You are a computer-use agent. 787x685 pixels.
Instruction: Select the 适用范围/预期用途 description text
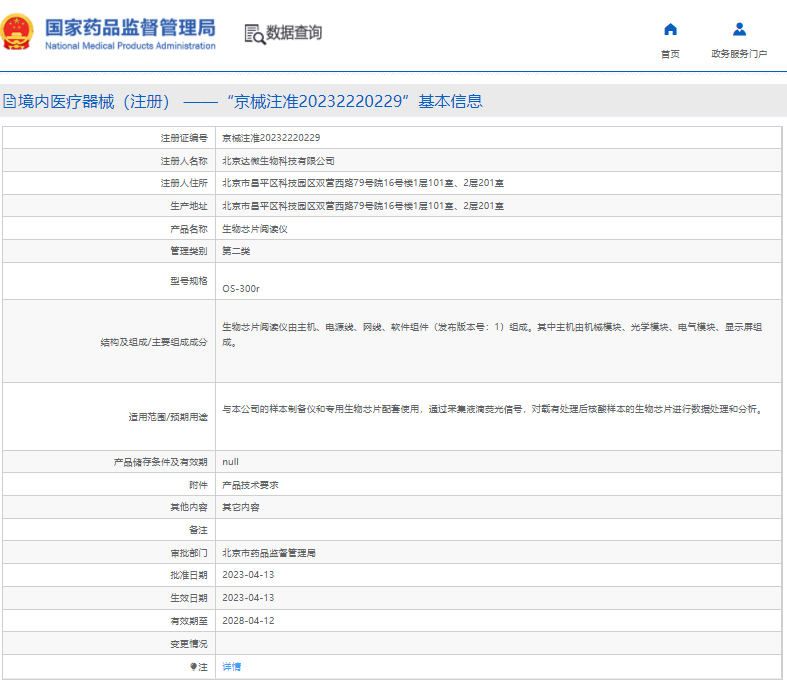coord(493,409)
